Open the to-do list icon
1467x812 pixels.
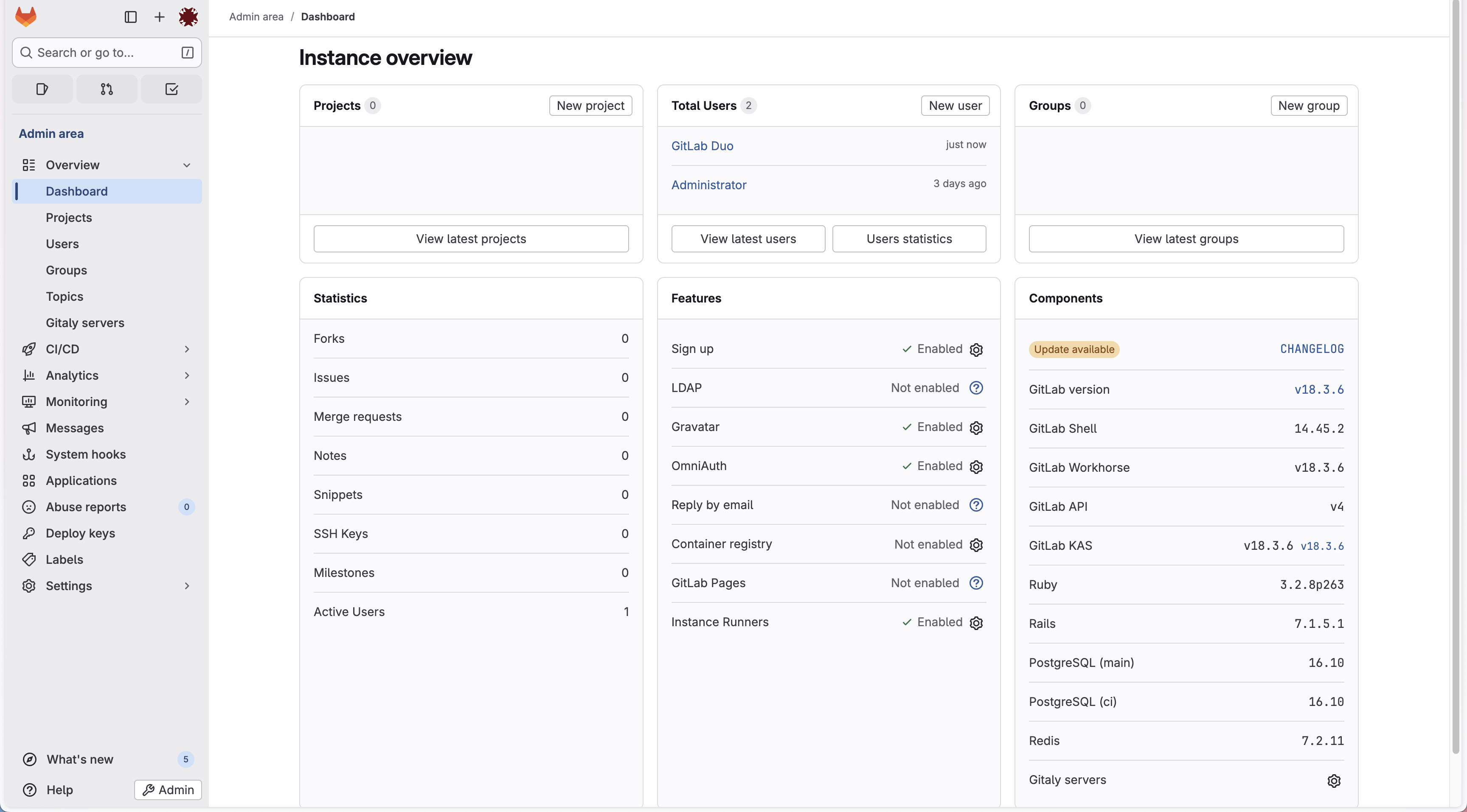(x=171, y=89)
